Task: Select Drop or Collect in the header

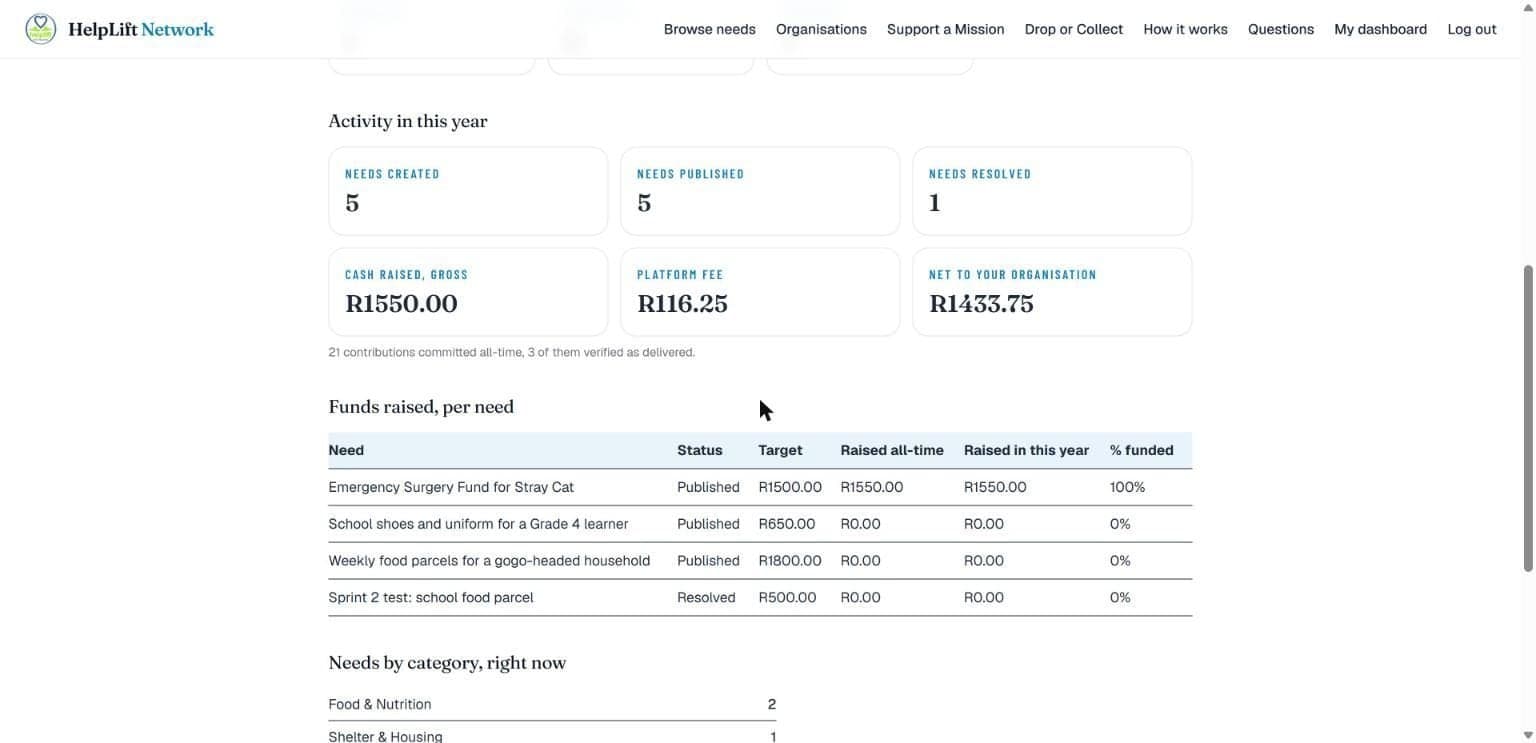Action: click(x=1073, y=29)
